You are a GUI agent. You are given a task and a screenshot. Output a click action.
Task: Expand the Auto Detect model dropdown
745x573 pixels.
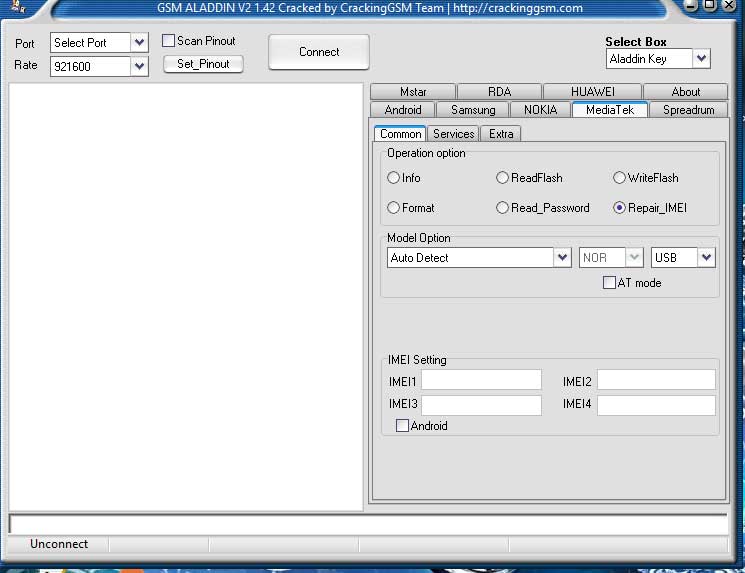pos(562,258)
